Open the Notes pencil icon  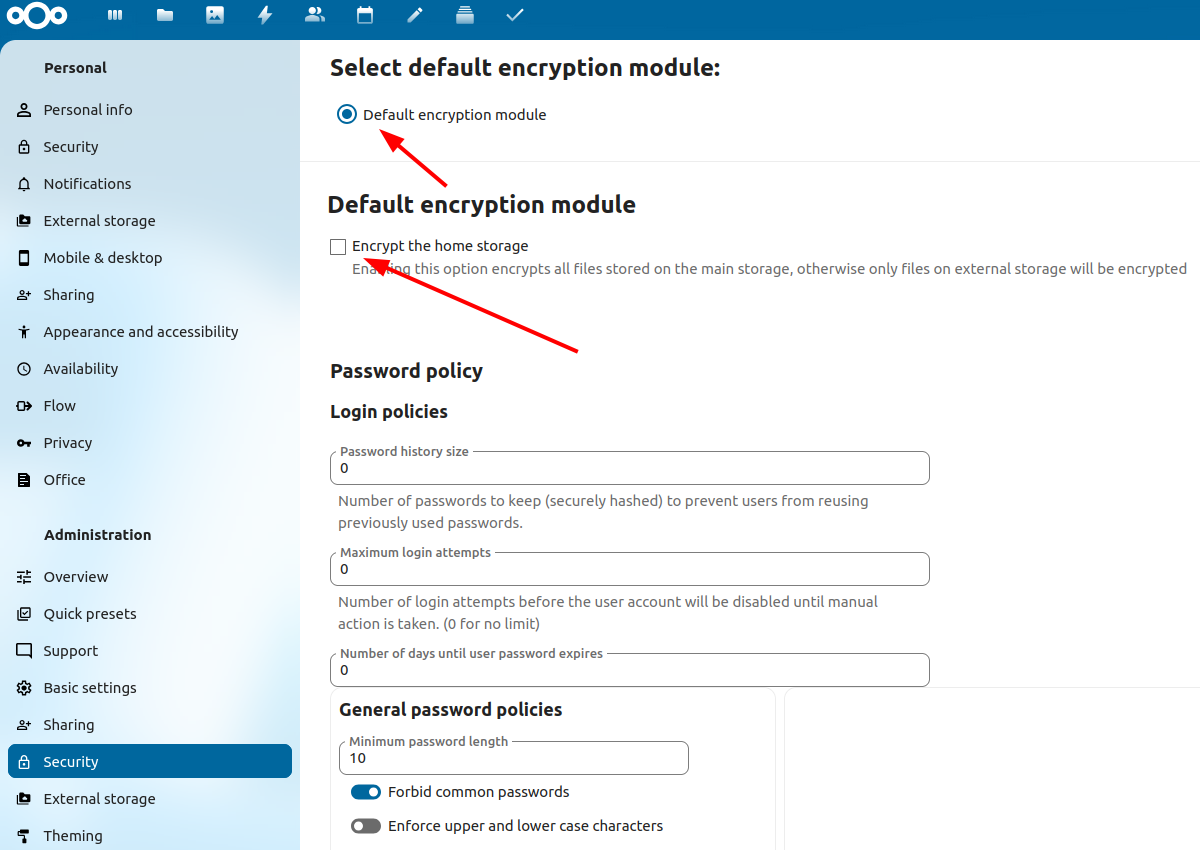(x=415, y=15)
